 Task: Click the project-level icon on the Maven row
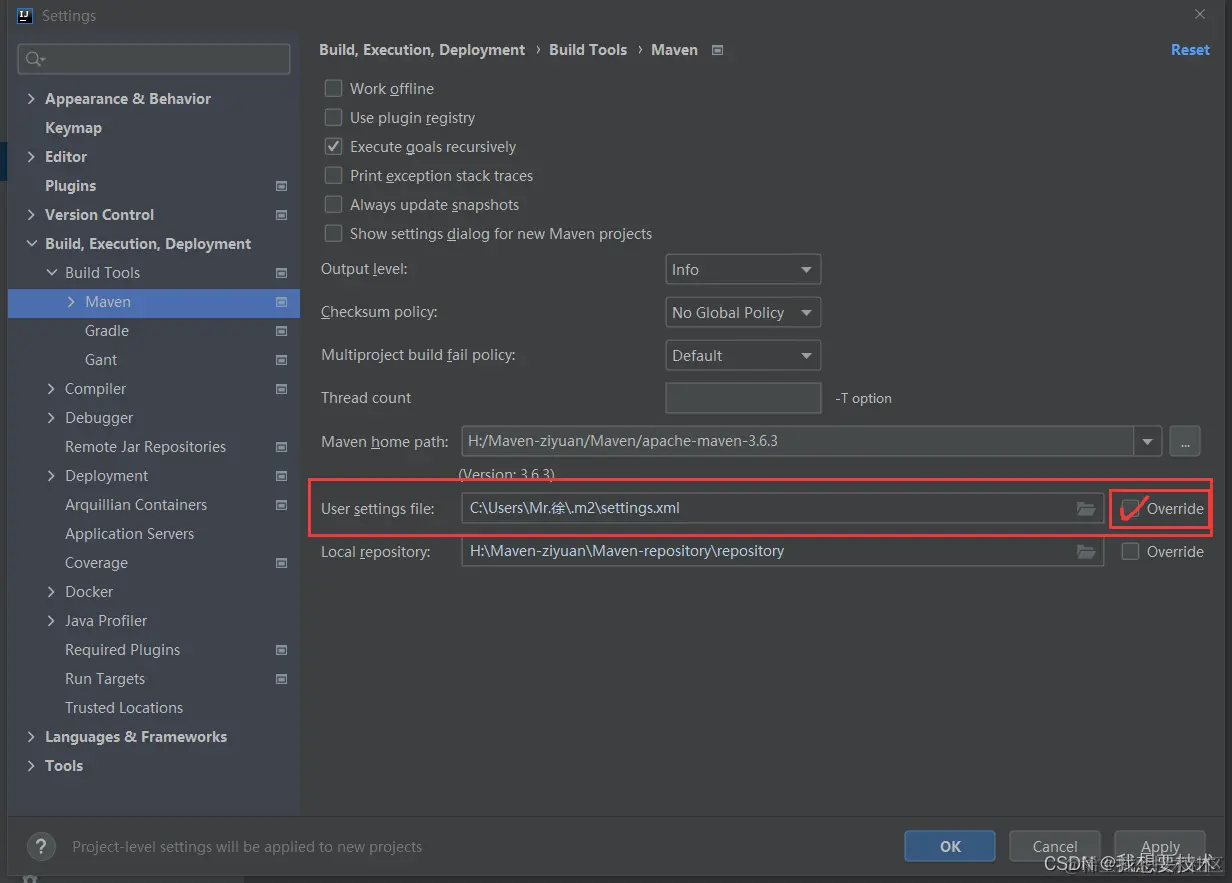[x=281, y=302]
